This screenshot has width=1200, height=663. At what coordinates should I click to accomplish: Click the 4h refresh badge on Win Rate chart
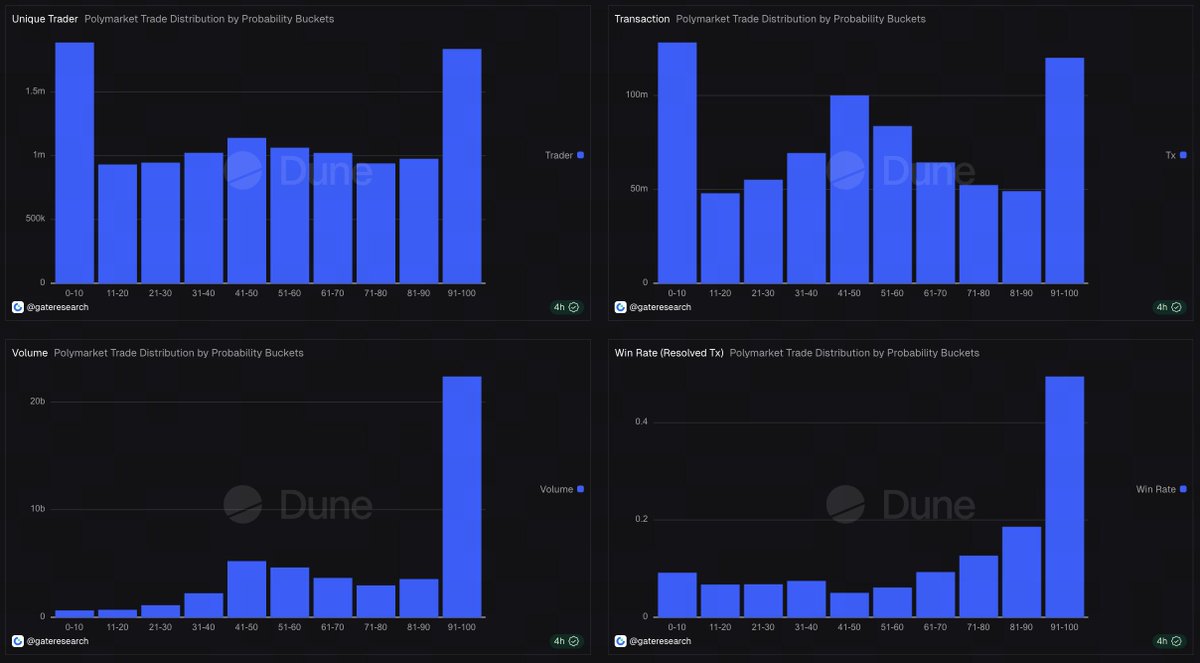(1166, 641)
